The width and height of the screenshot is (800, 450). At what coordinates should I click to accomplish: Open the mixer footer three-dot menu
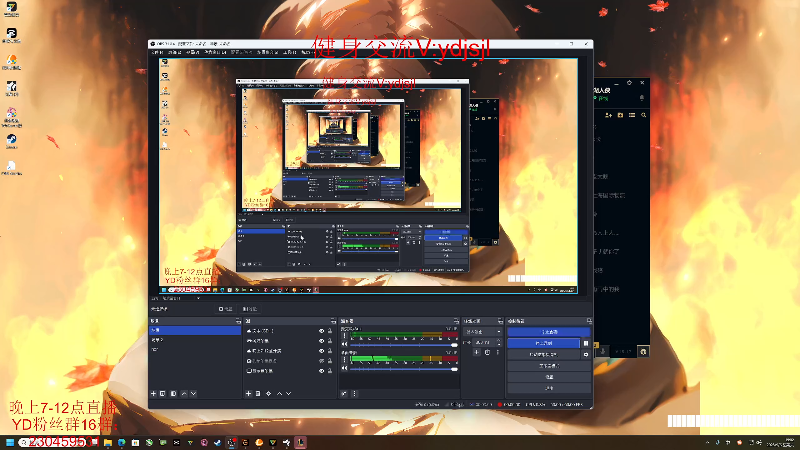(x=354, y=393)
